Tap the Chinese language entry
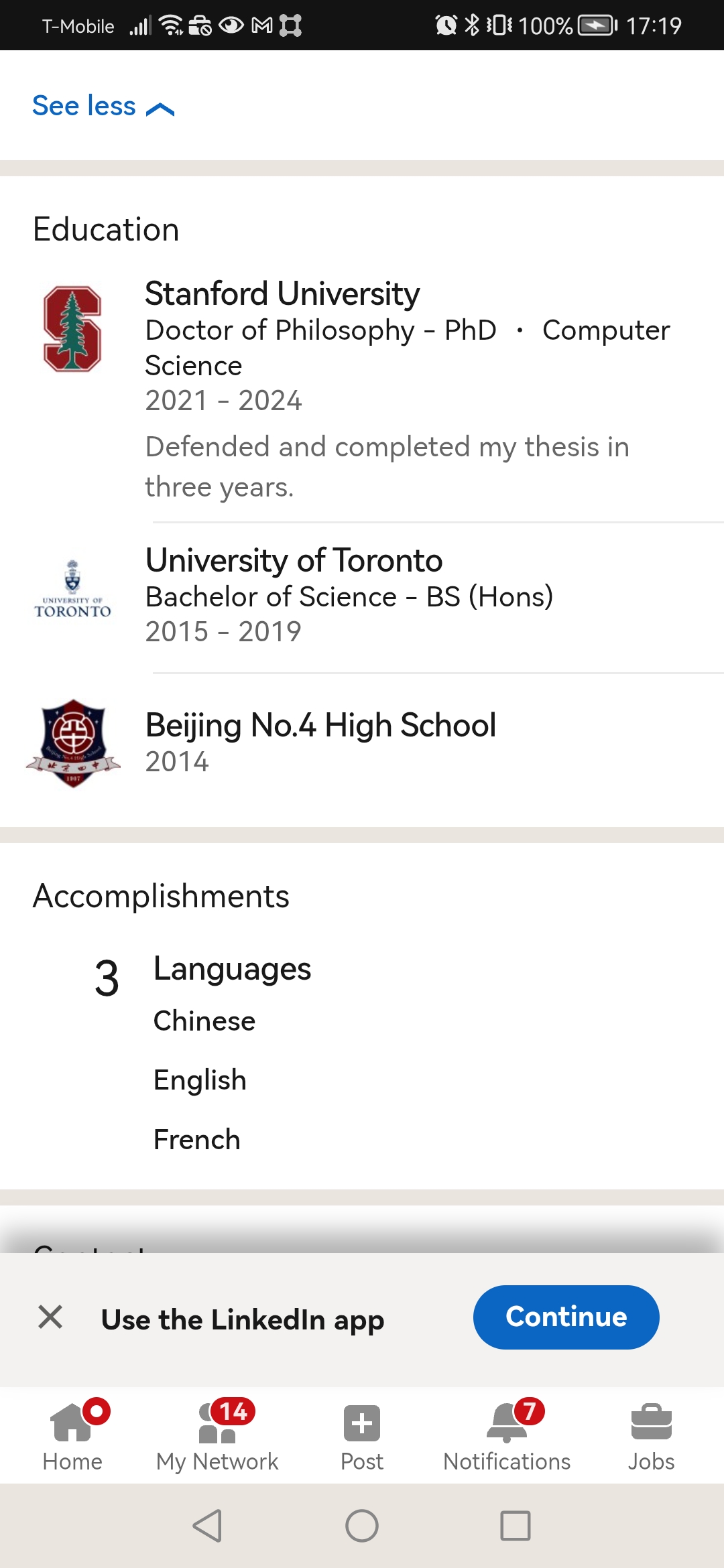The height and width of the screenshot is (1568, 724). click(x=204, y=1021)
